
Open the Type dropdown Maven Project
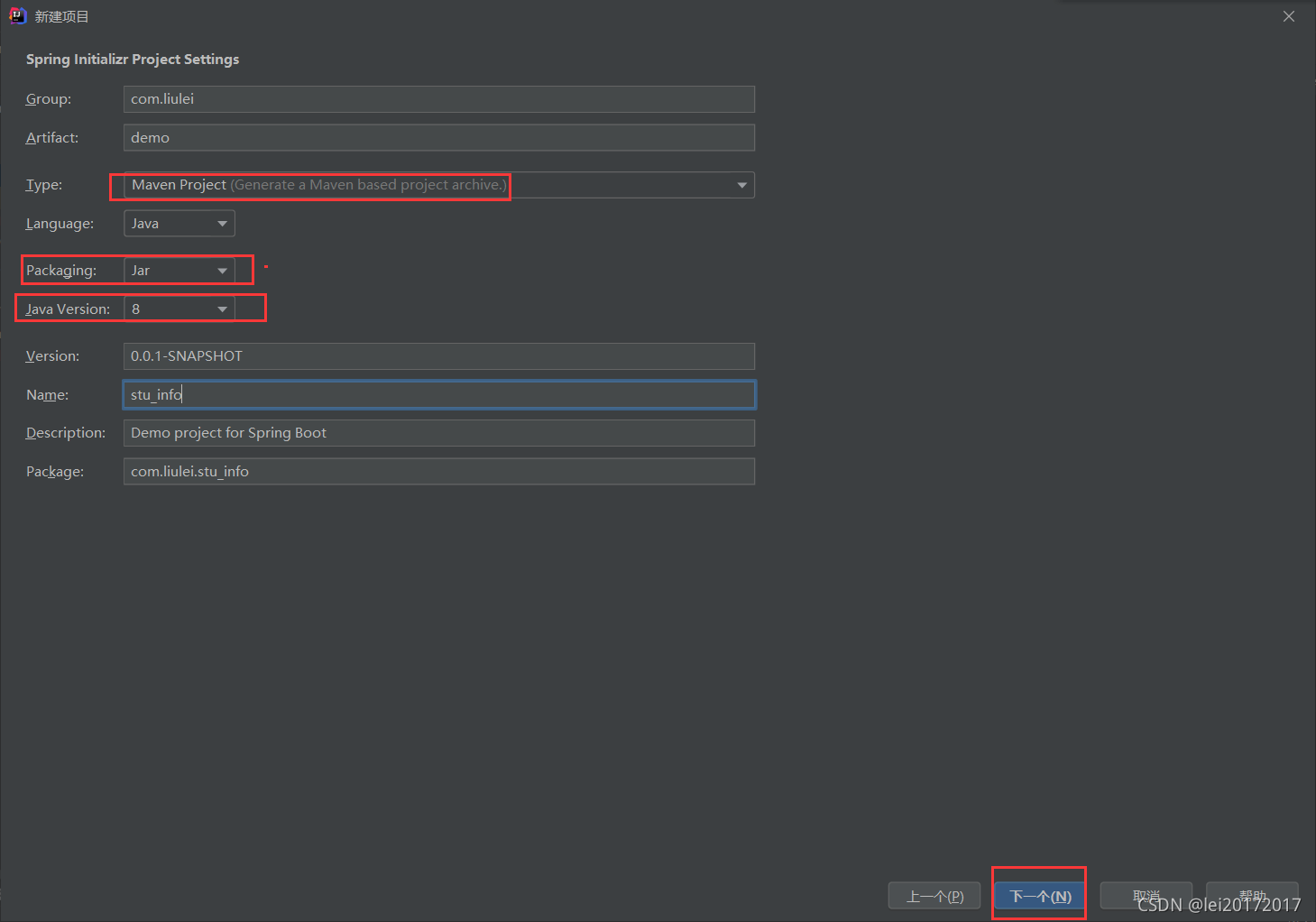click(x=439, y=185)
